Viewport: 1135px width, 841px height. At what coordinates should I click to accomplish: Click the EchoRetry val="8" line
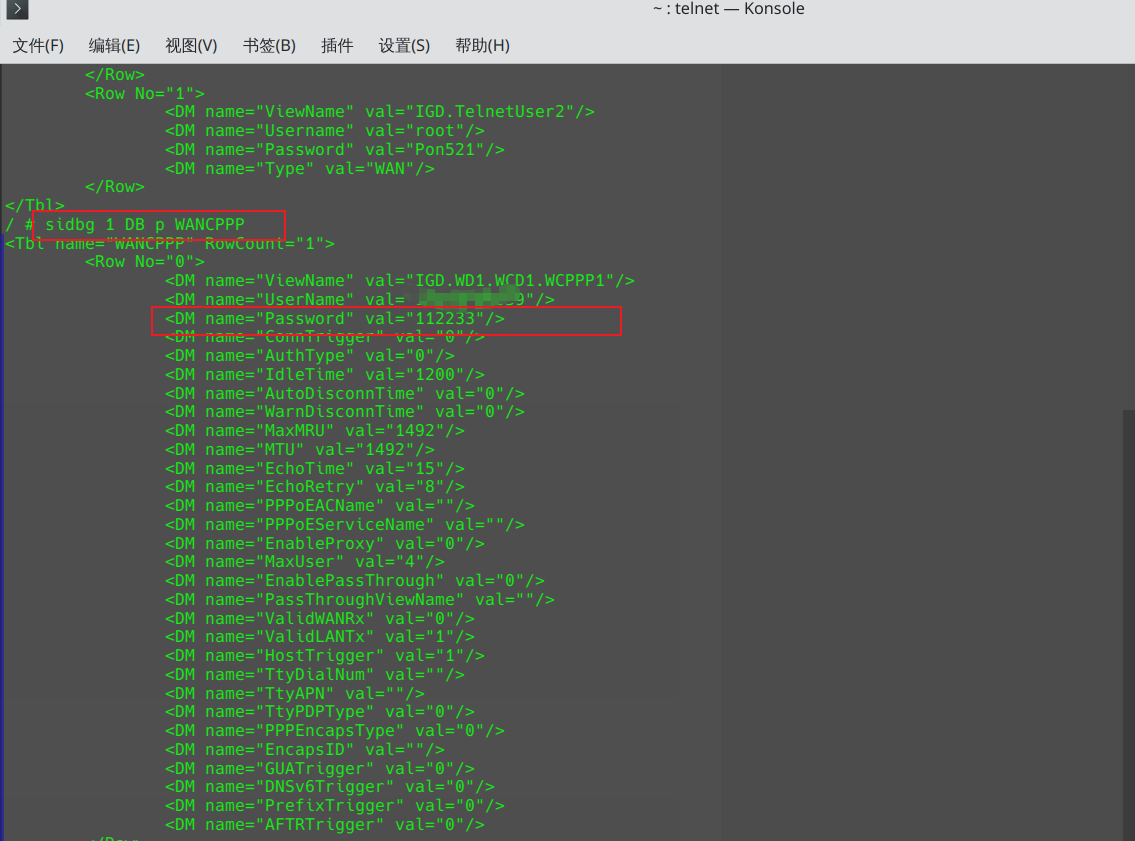(x=314, y=487)
